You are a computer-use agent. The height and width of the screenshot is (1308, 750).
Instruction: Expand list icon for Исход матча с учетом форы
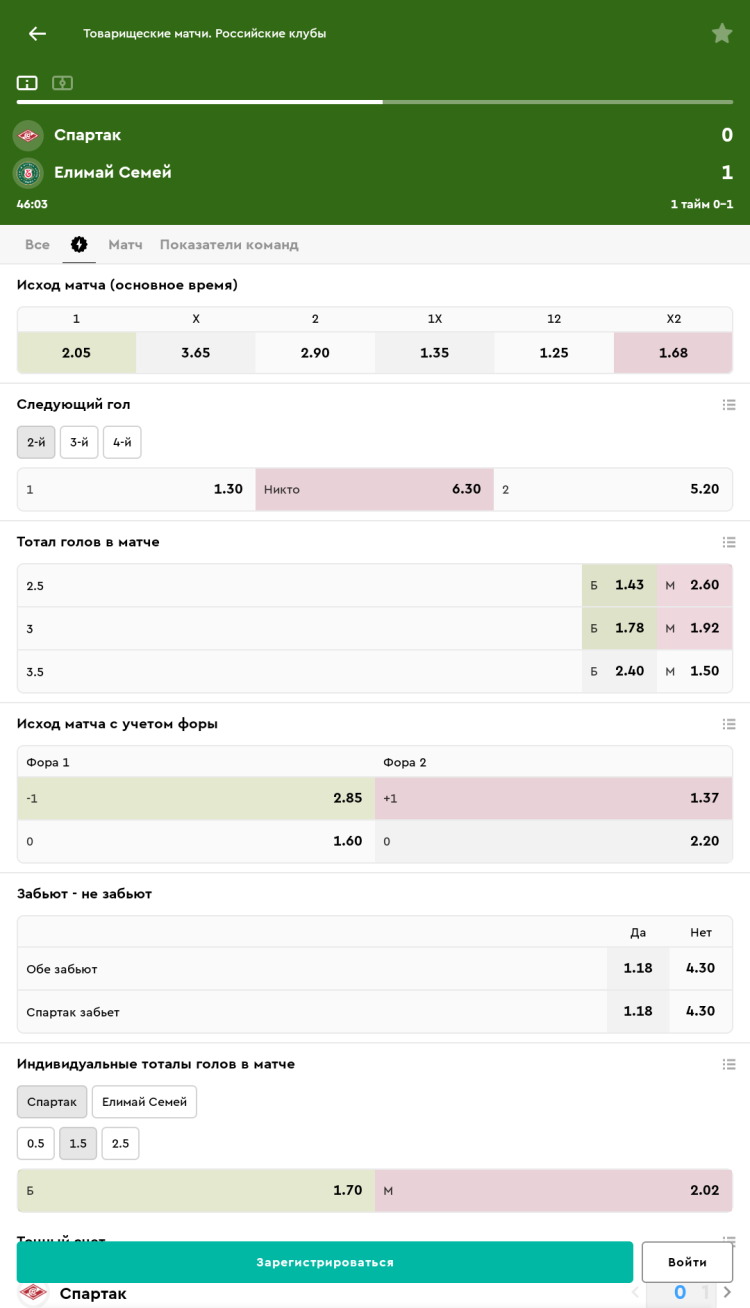click(729, 724)
